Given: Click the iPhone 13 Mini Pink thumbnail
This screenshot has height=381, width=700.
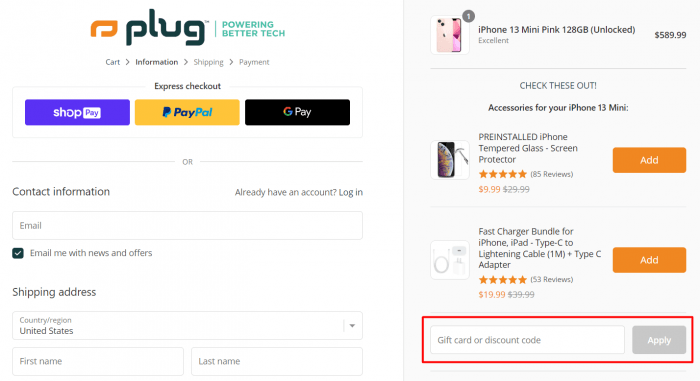Looking at the screenshot, I should [x=450, y=35].
